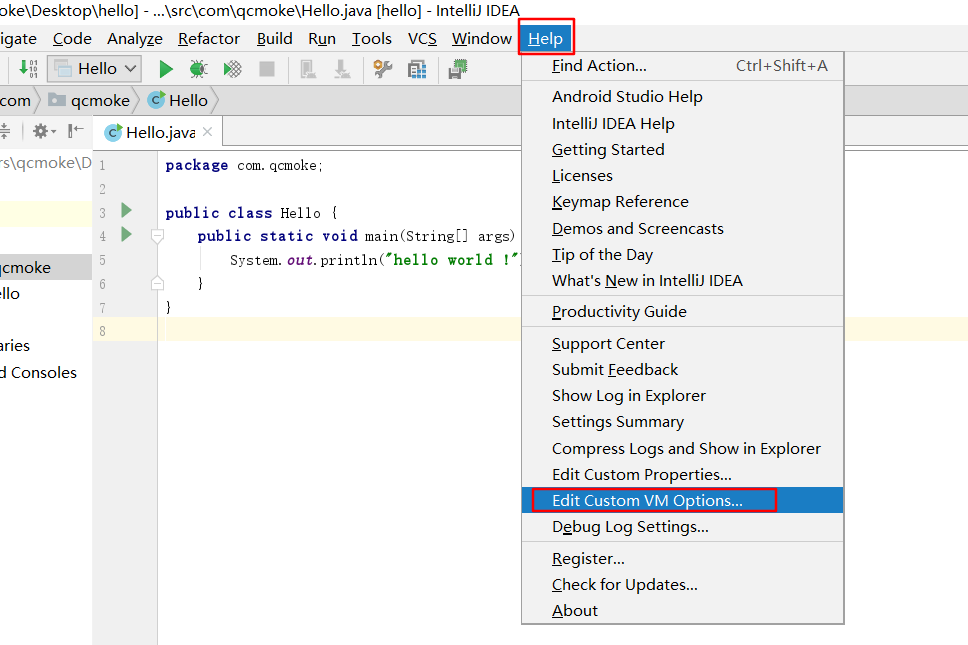Open the Hello run configuration dropdown
This screenshot has width=968, height=645.
tap(95, 69)
